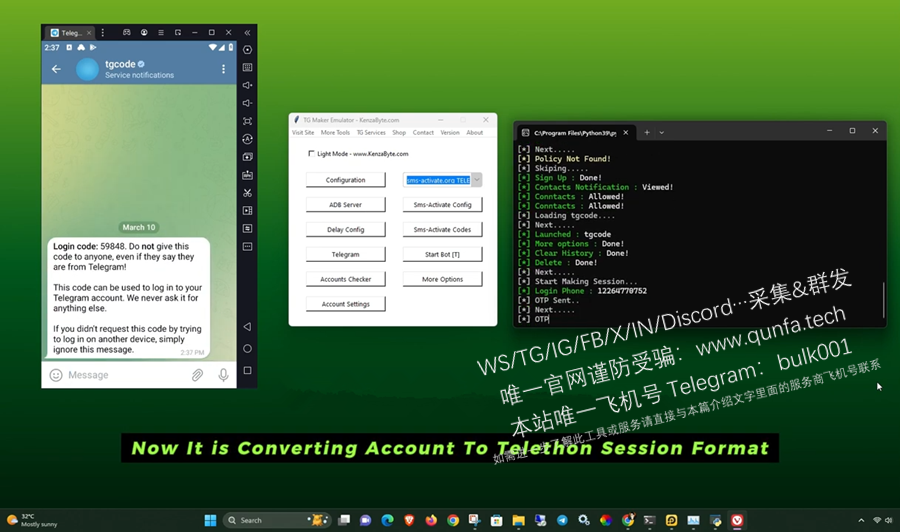Toggle Light Mode checkbox in TG Maker
Image resolution: width=900 pixels, height=532 pixels.
point(311,153)
